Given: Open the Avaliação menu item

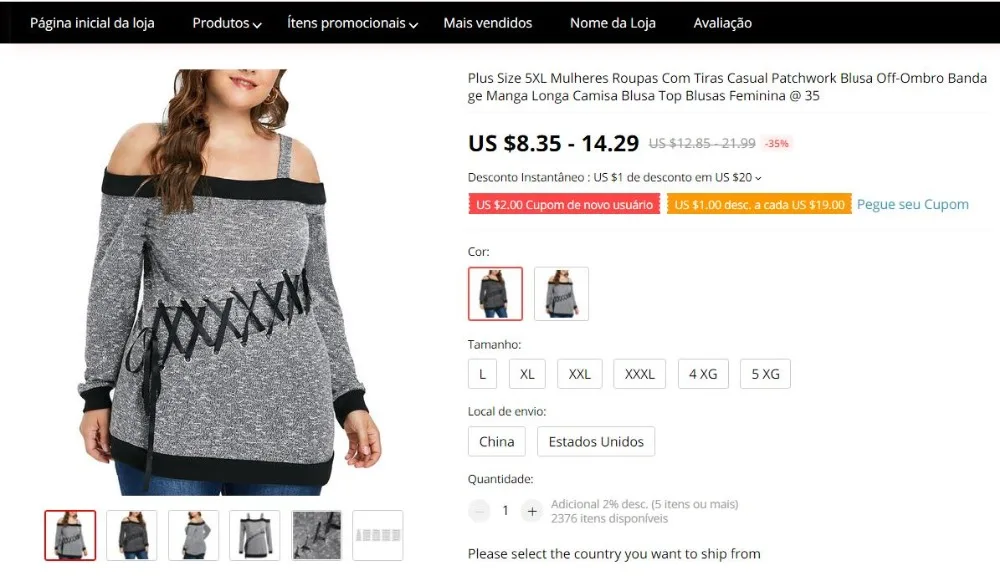Looking at the screenshot, I should (x=723, y=23).
